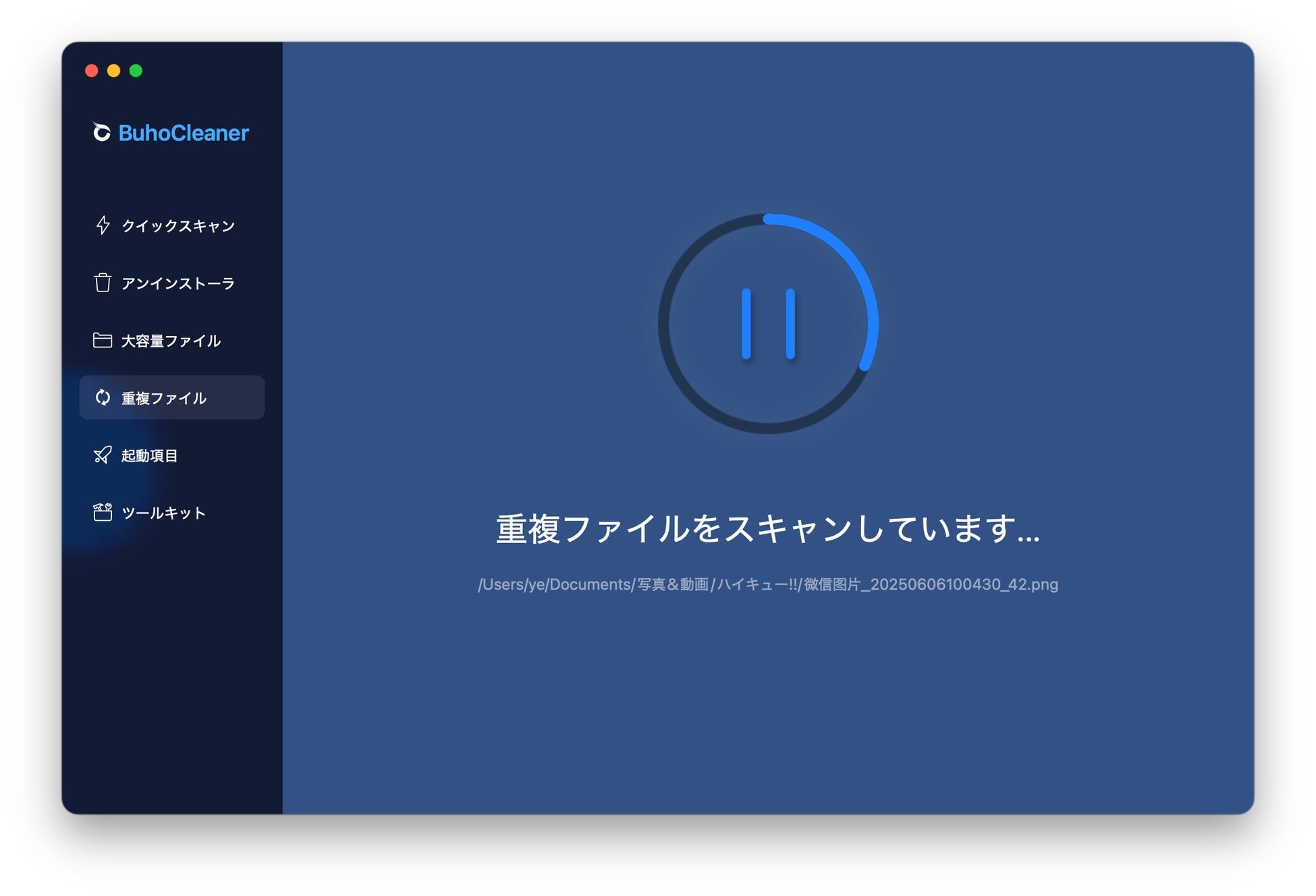This screenshot has width=1316, height=896.
Task: Switch to the ツールキット section
Action: [163, 513]
